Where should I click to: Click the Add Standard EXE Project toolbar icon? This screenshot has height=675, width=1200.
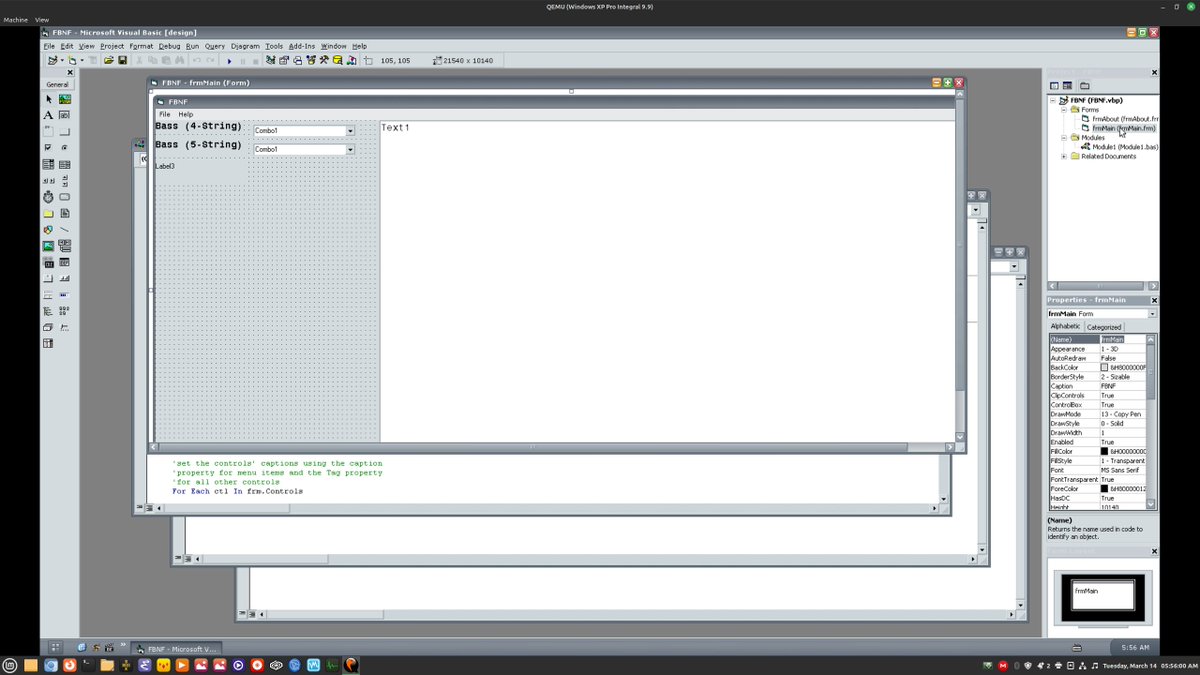52,61
